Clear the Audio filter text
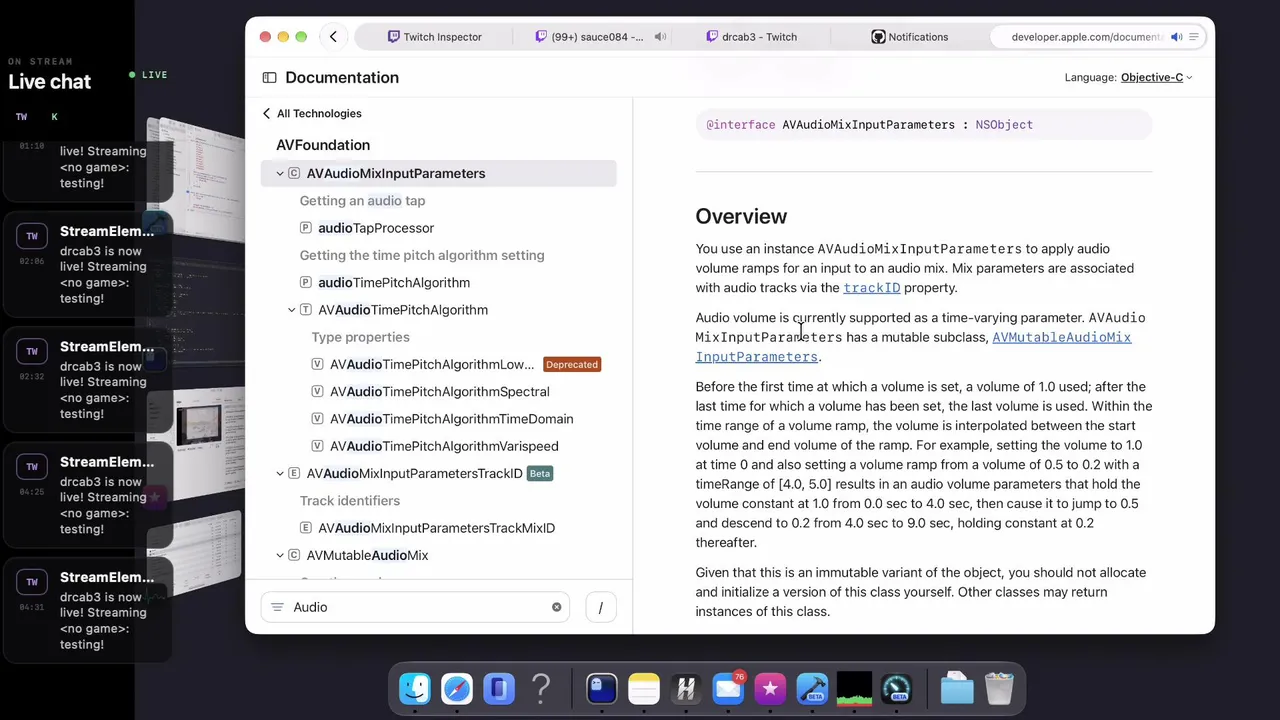 [x=557, y=607]
